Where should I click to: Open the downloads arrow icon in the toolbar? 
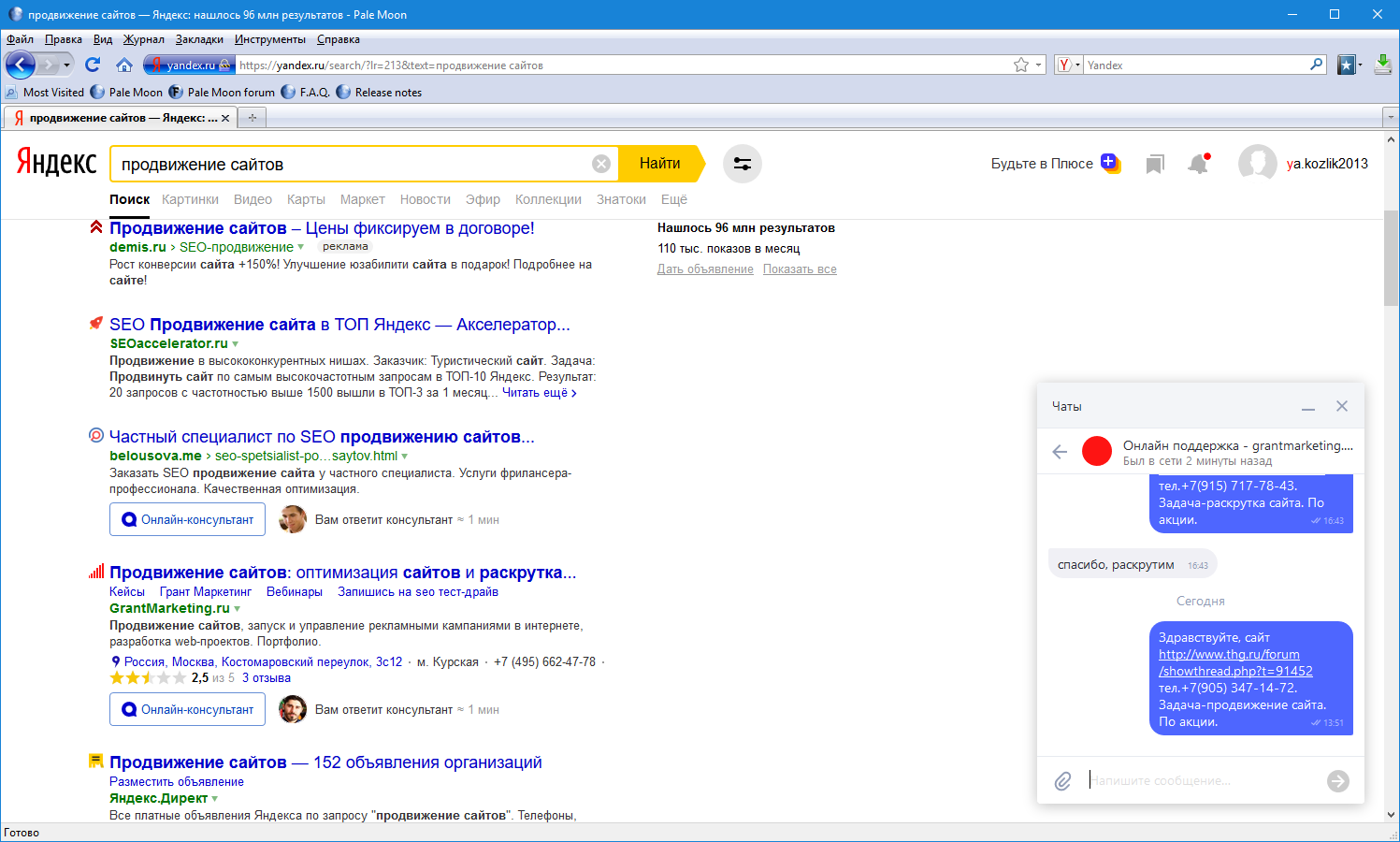1383,65
